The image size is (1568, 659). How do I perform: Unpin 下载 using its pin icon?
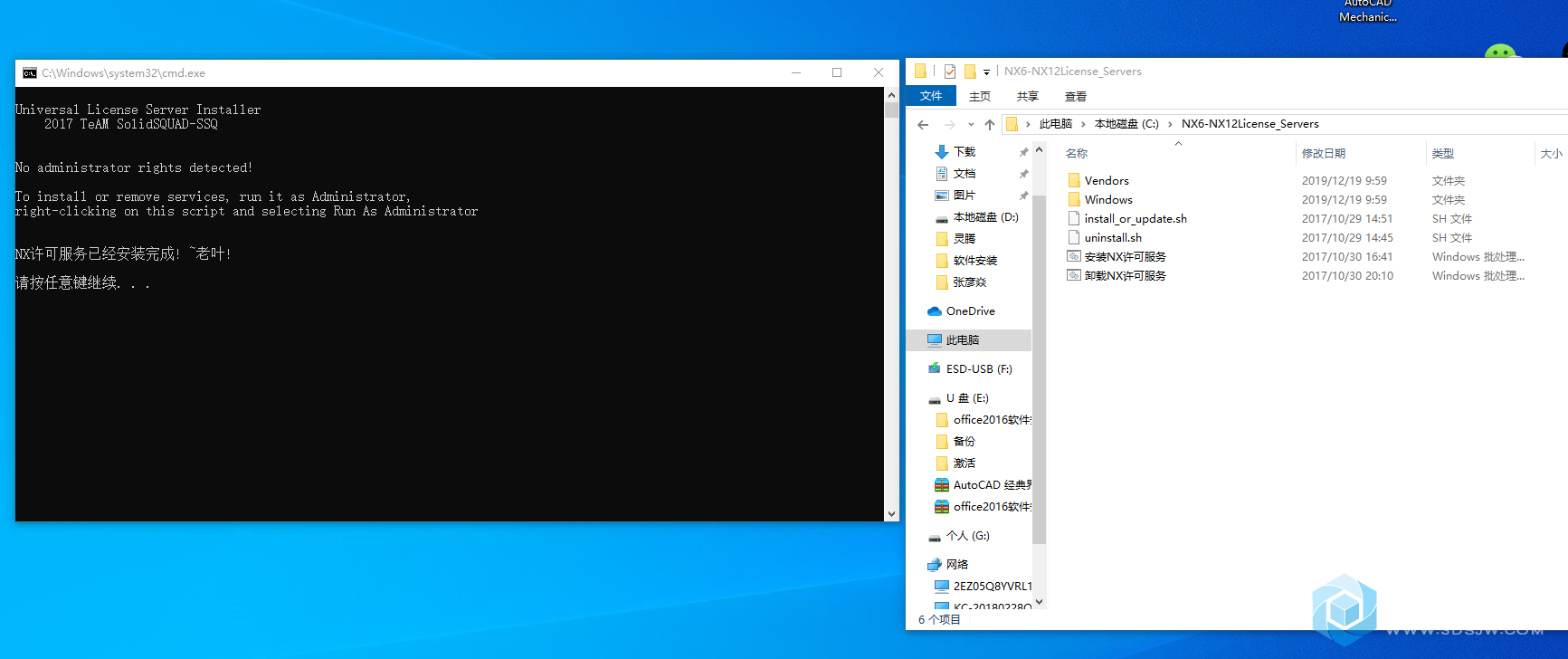(1023, 152)
